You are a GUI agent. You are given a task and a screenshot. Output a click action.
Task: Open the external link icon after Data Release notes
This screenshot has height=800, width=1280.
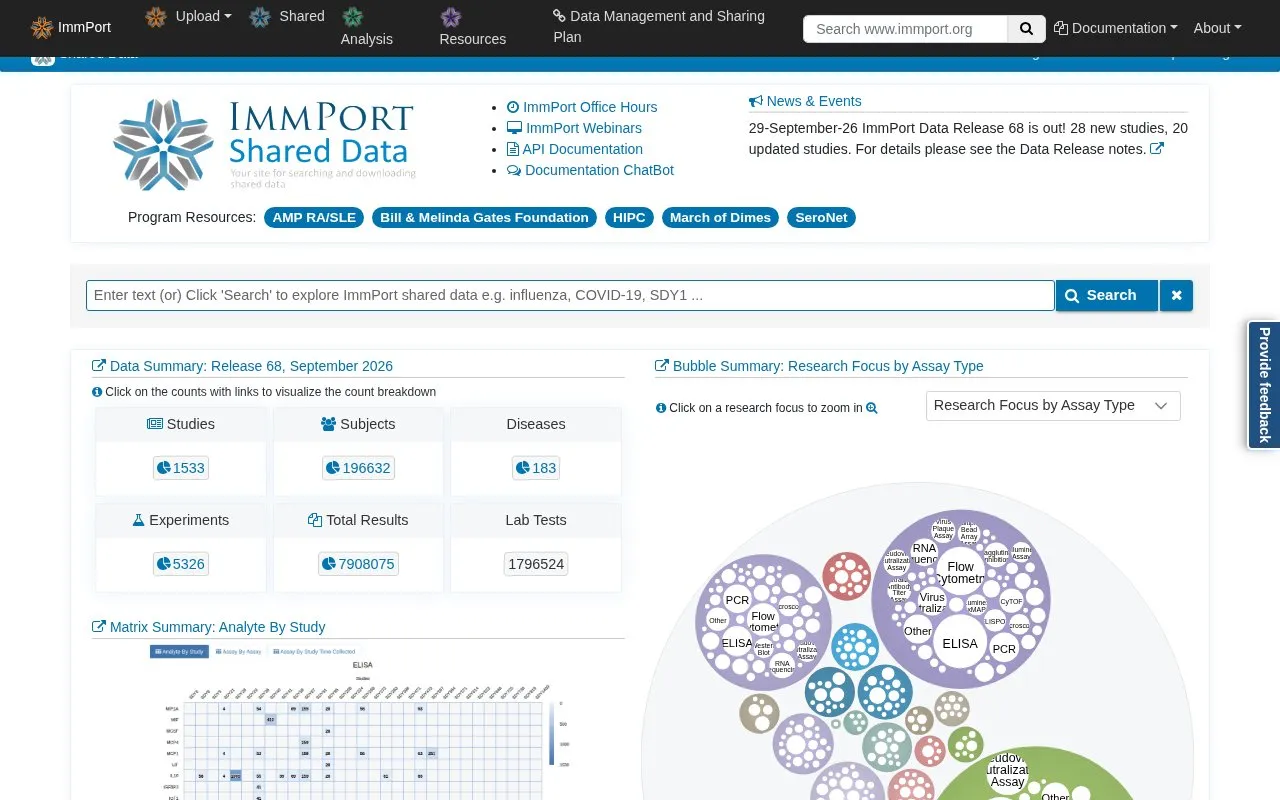point(1157,149)
